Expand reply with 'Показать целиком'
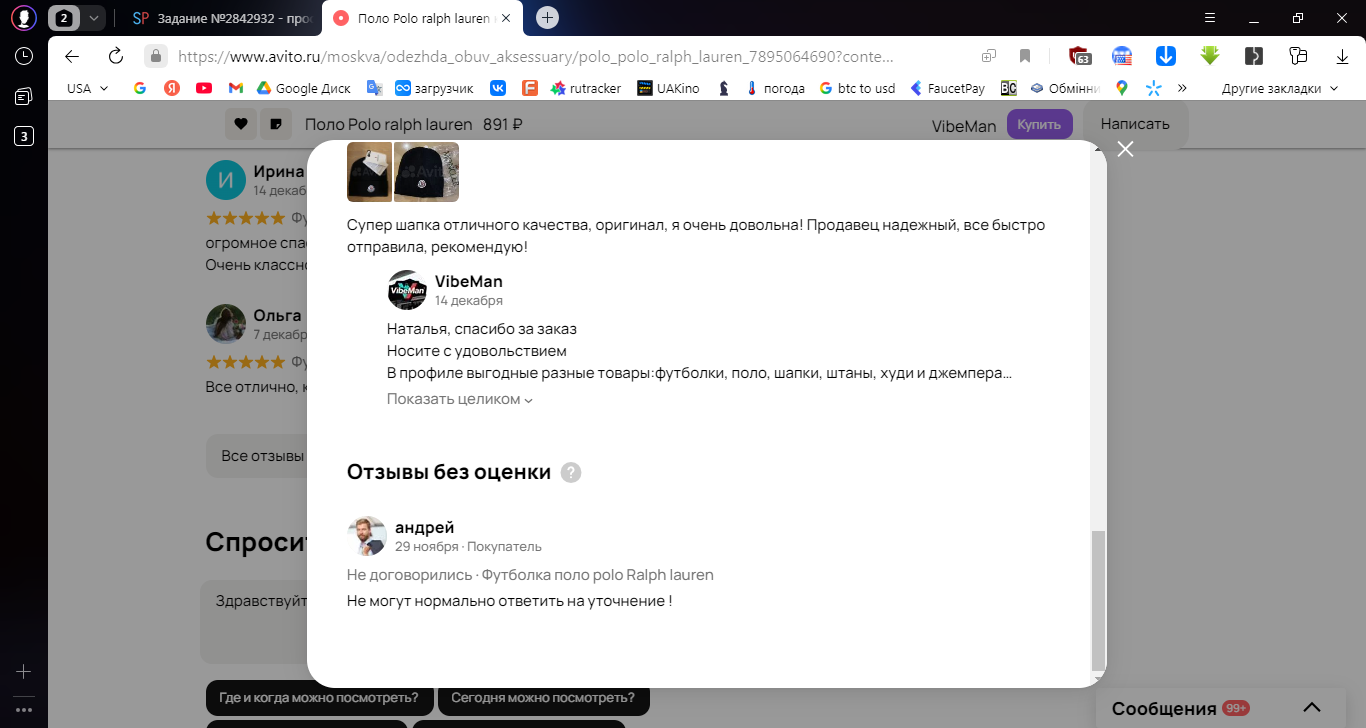 coord(460,399)
